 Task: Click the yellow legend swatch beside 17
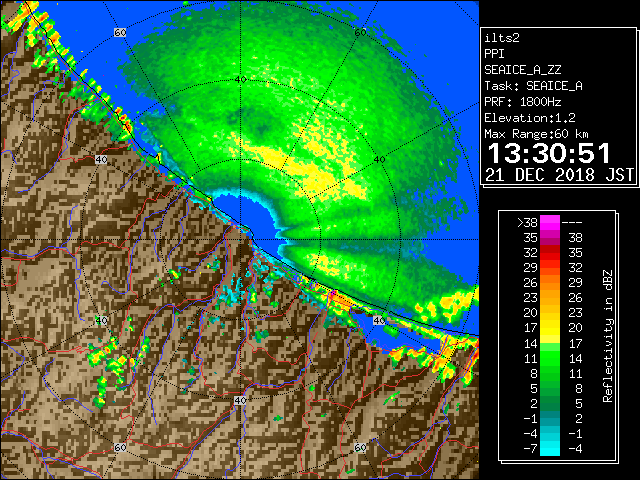pos(550,328)
